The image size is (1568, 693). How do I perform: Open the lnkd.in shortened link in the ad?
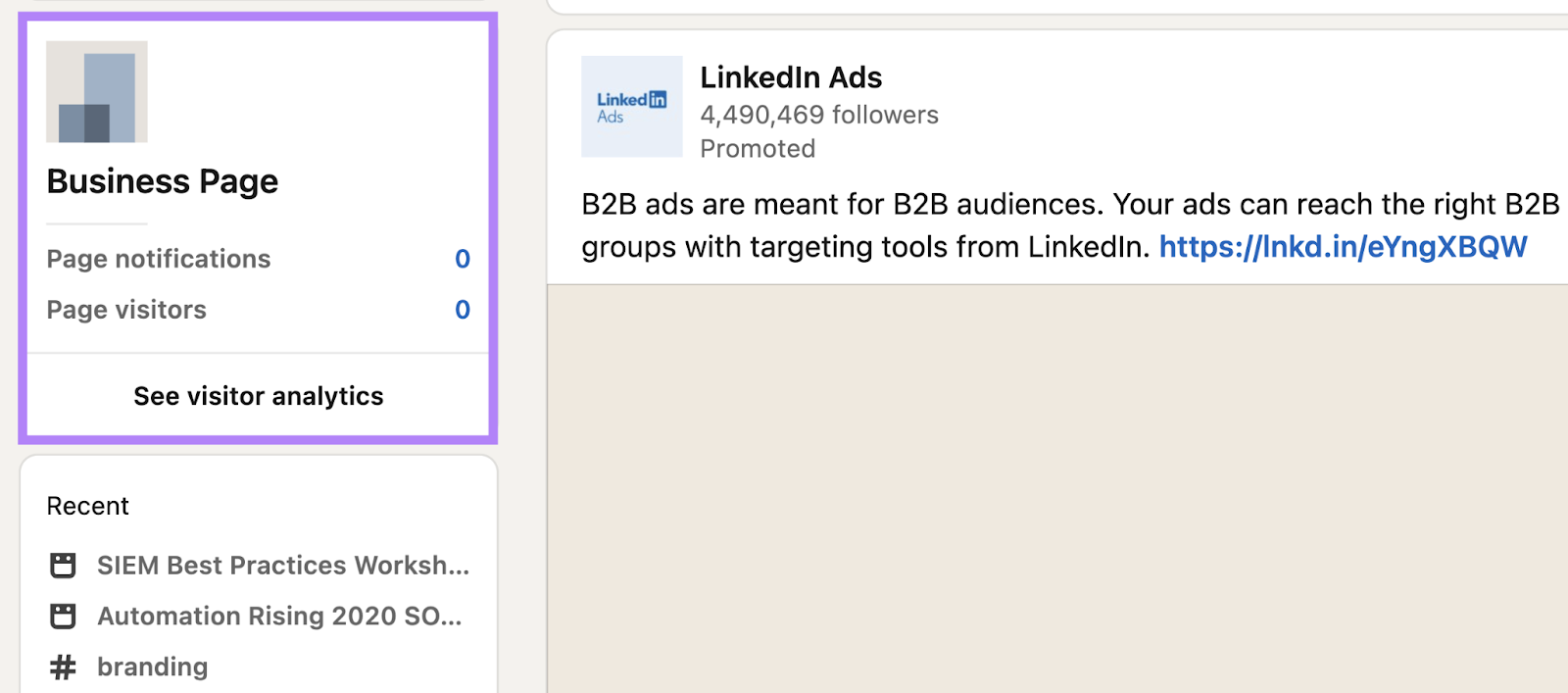[1343, 247]
